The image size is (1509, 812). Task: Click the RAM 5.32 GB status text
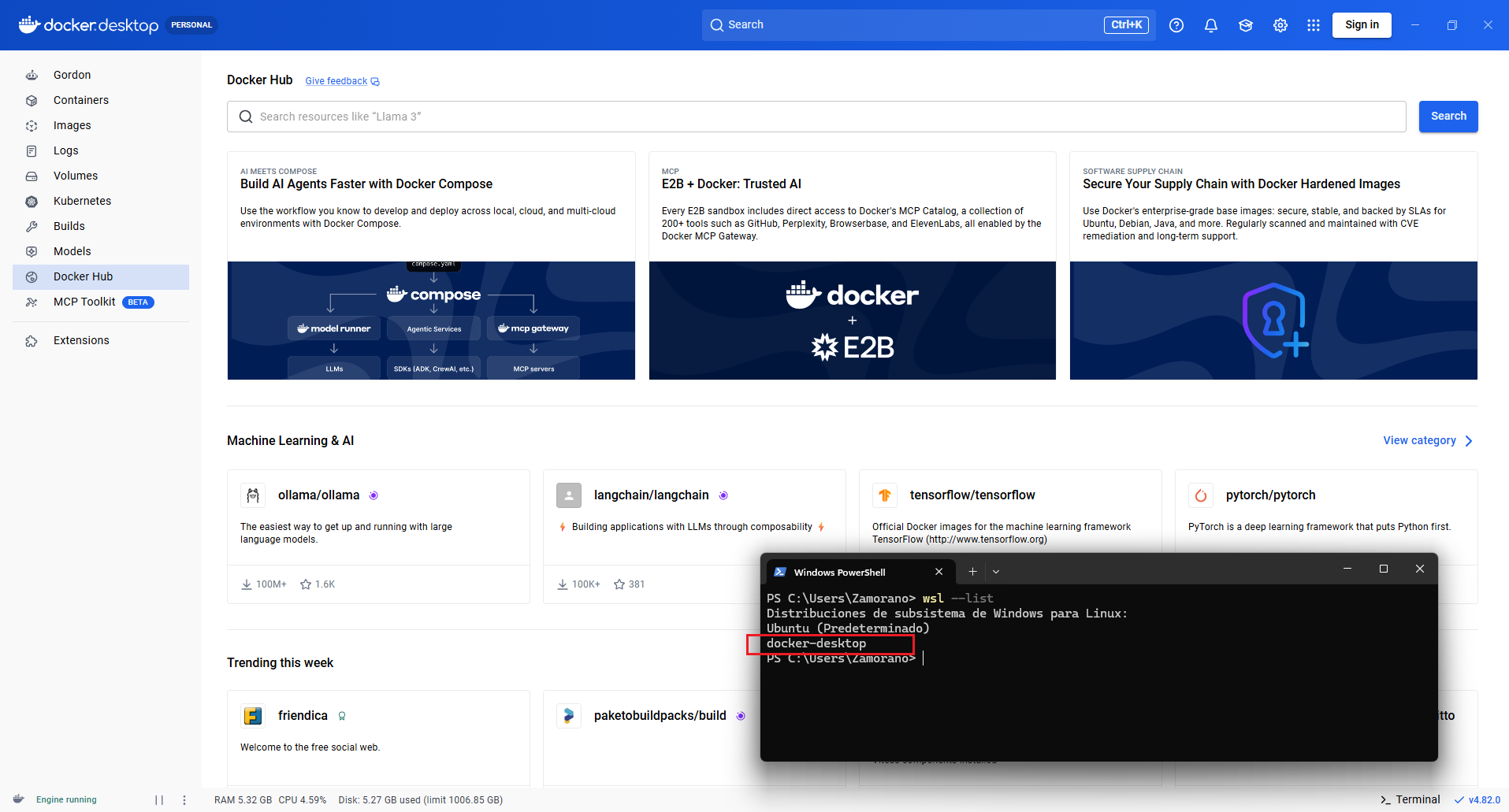coord(243,800)
